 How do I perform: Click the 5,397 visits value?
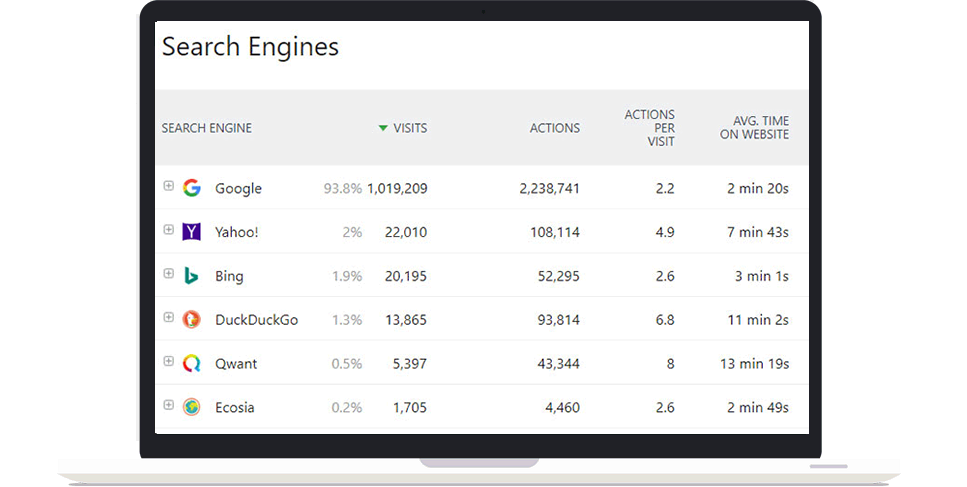point(409,364)
